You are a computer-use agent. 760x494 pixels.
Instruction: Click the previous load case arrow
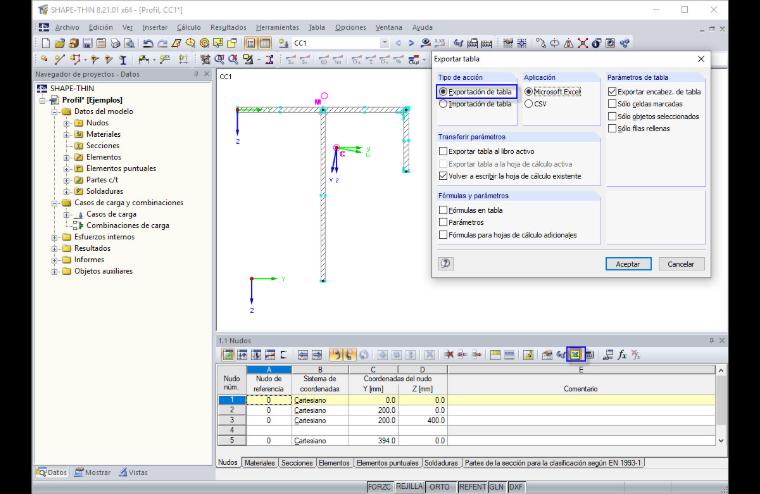pos(398,43)
